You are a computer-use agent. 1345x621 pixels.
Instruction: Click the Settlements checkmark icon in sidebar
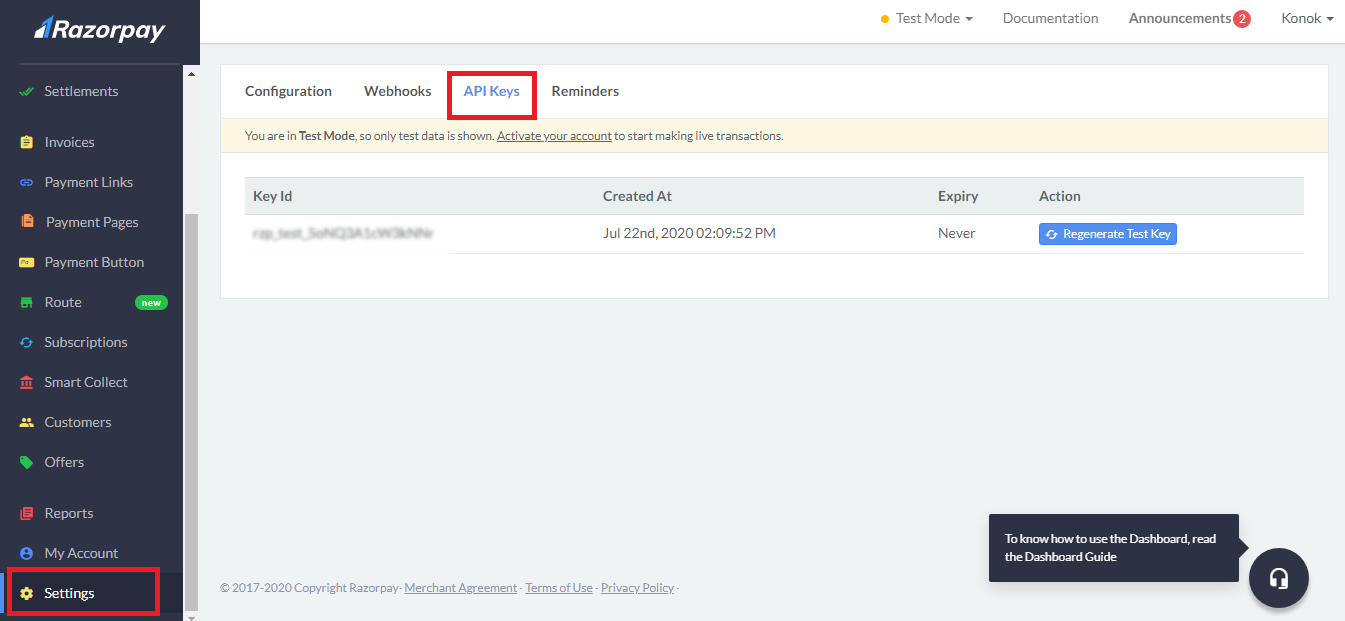coord(27,91)
